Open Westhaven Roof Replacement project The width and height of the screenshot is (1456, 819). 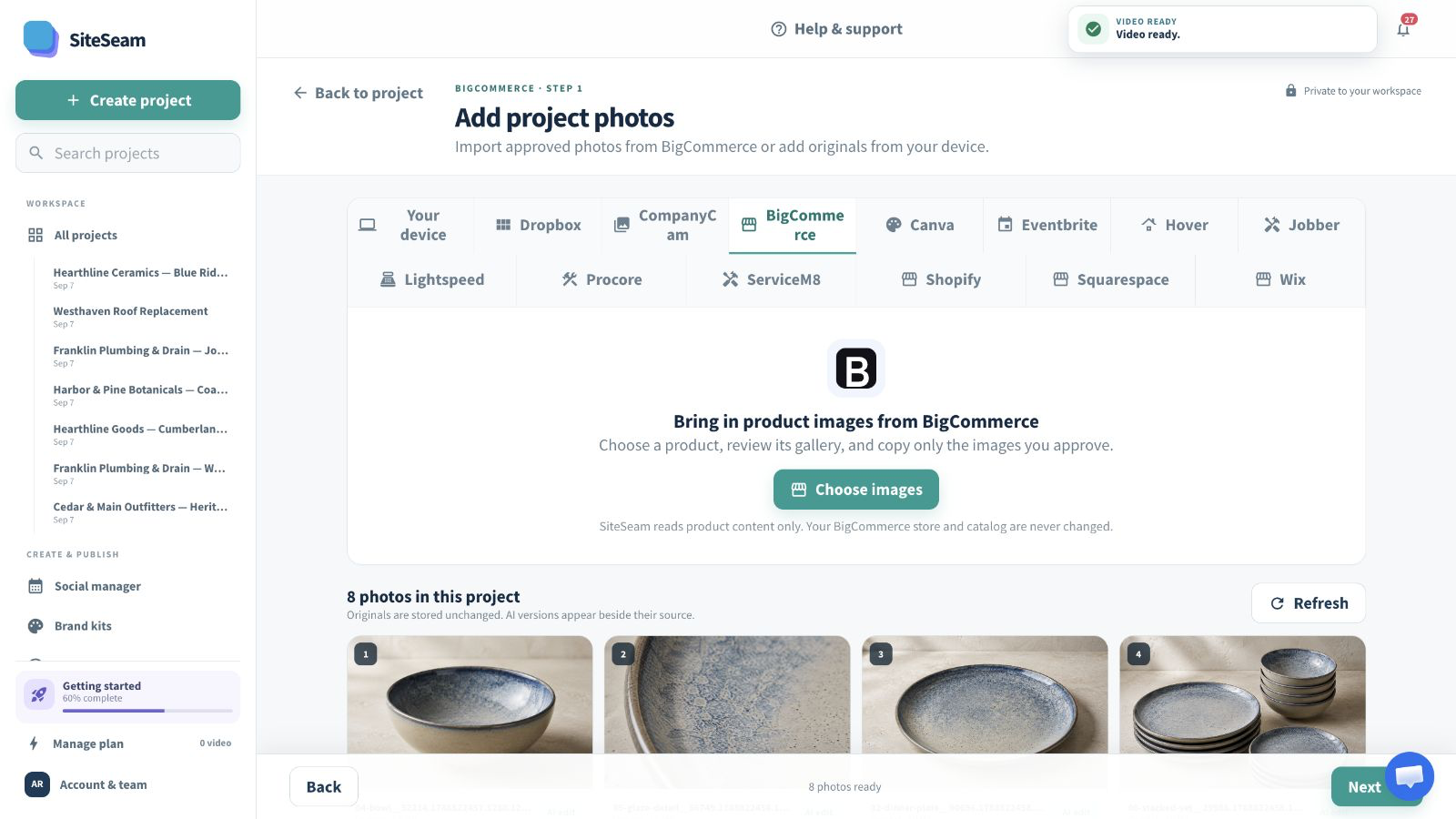click(140, 317)
